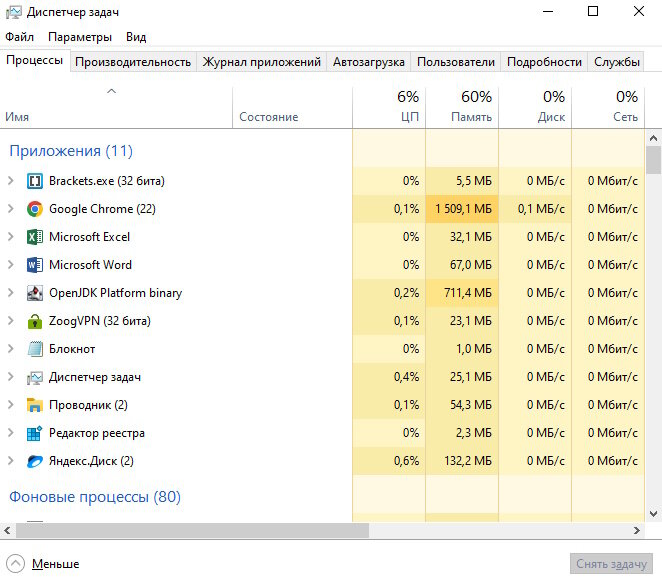662x583 pixels.
Task: Click Яндекс.Диск CPU value 0,6%
Action: click(407, 461)
